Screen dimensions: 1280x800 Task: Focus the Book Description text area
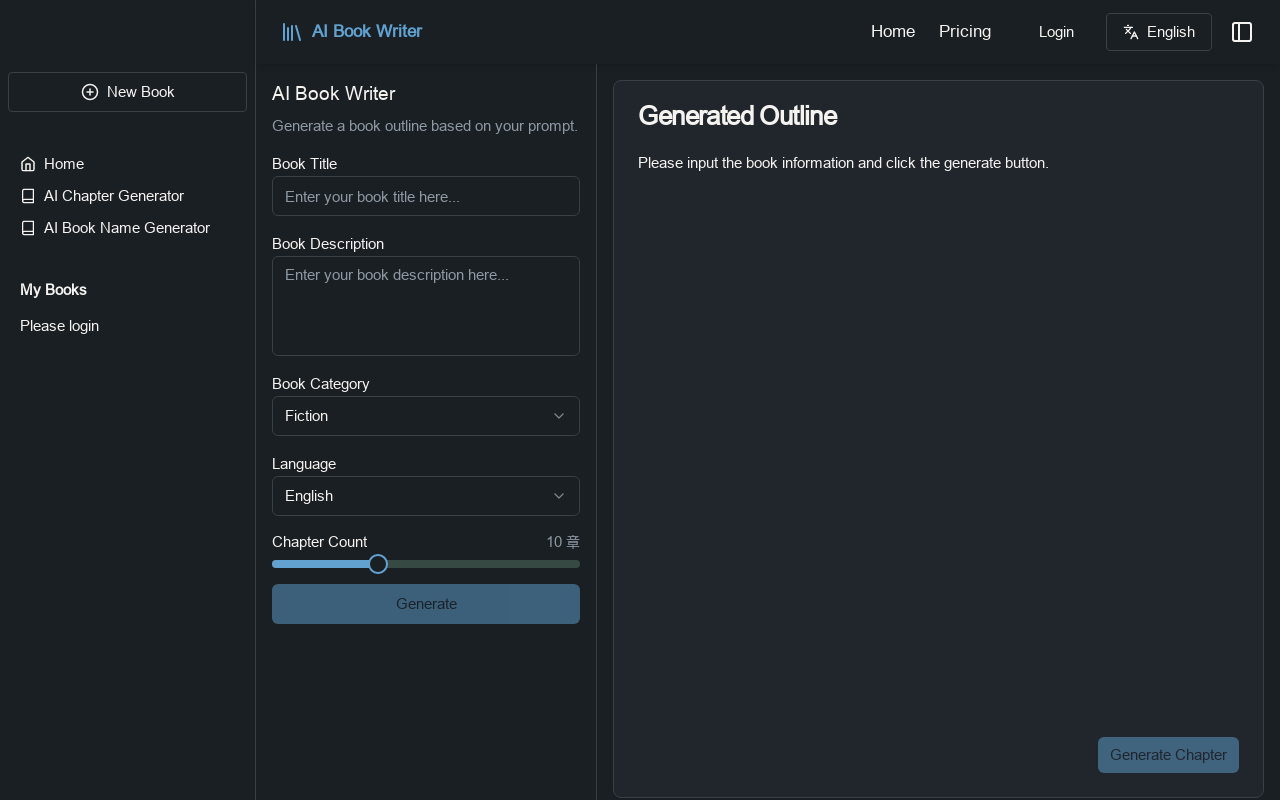point(426,306)
